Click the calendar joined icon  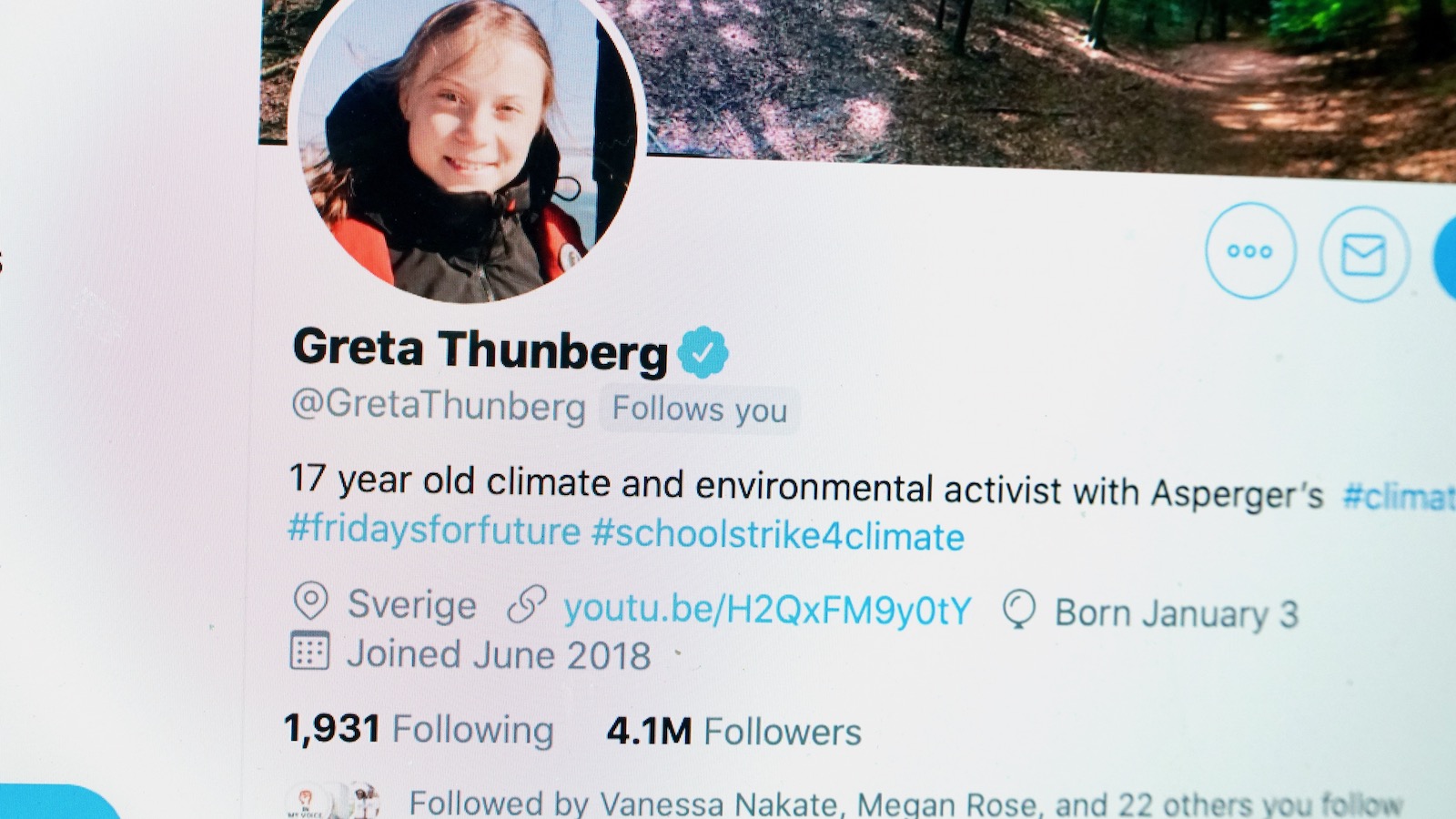pos(309,651)
